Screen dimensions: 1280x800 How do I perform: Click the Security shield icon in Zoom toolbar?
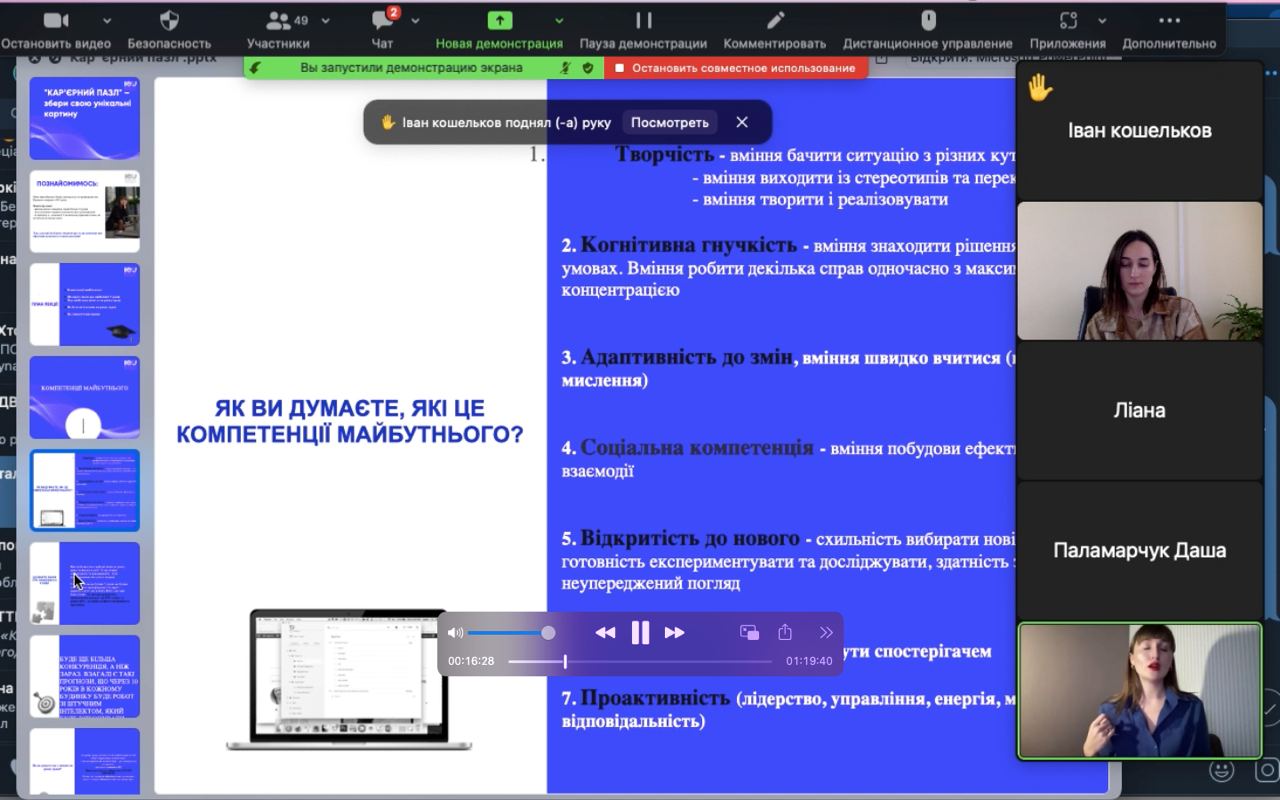pos(169,21)
